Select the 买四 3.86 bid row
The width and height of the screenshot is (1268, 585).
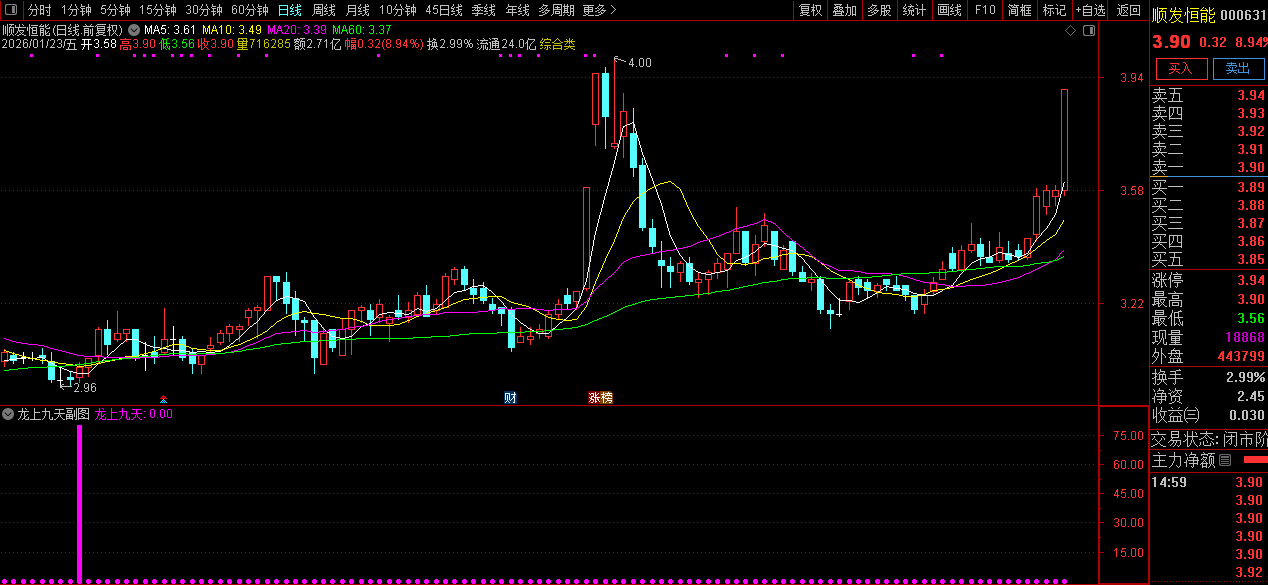point(1209,241)
